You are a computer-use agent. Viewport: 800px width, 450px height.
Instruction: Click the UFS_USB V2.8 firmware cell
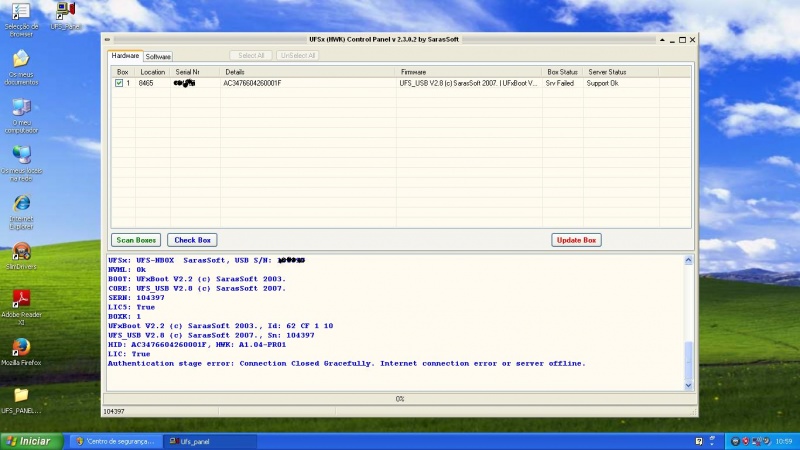468,83
